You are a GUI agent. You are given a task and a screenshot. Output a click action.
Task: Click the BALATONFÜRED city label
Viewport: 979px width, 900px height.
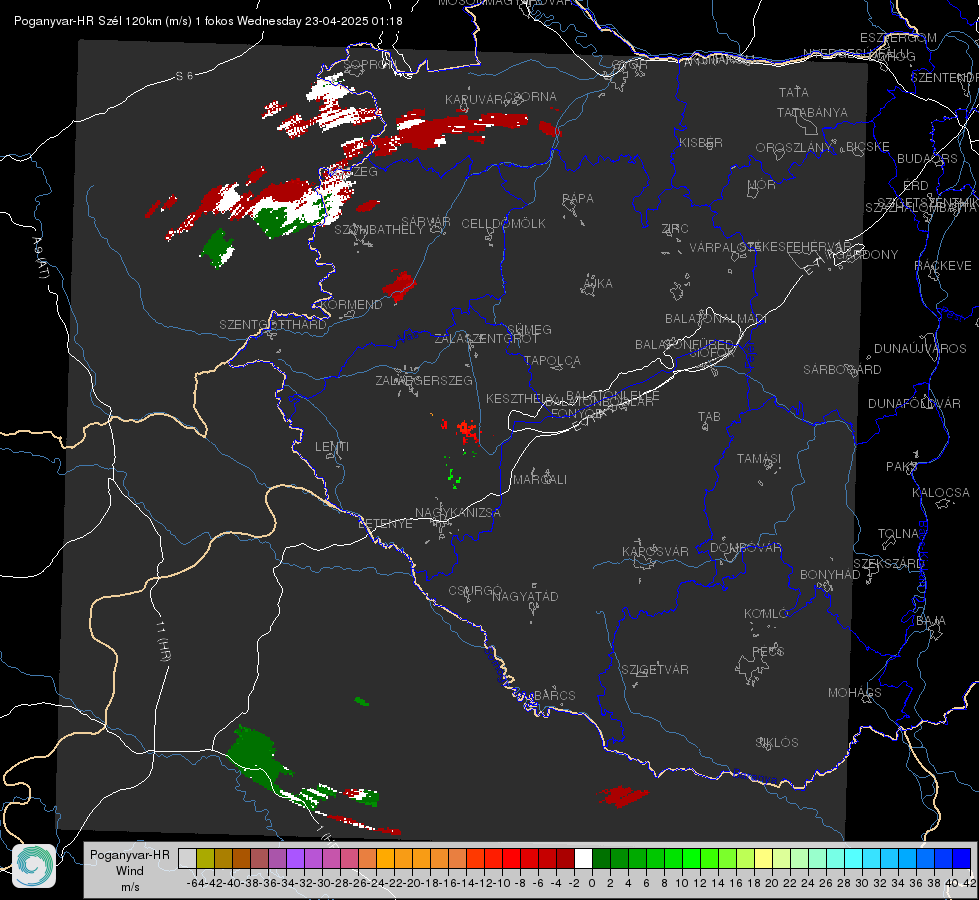[x=684, y=345]
